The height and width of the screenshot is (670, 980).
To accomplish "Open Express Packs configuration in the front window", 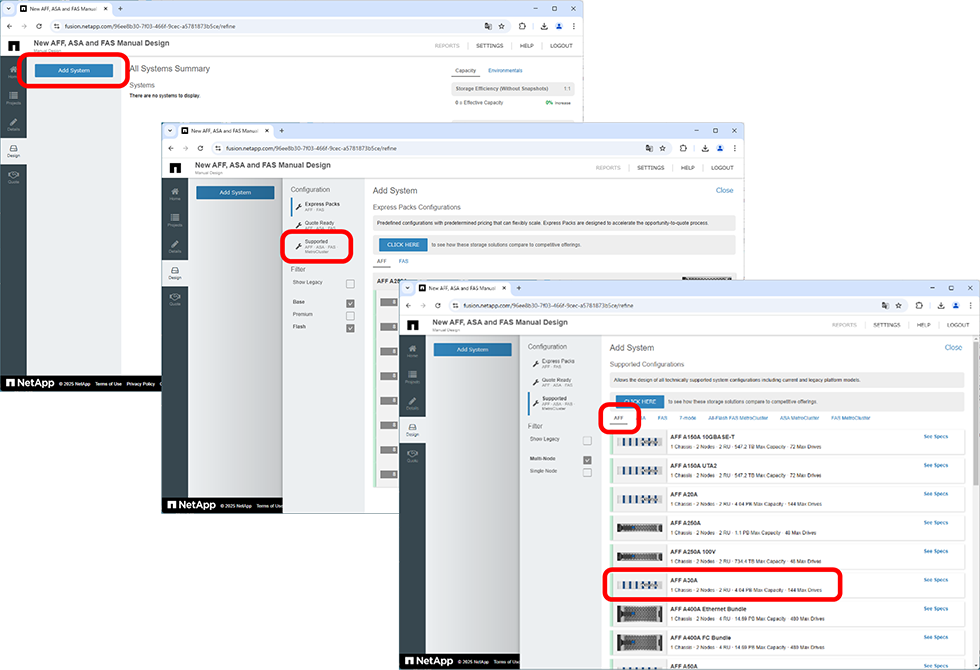I will tap(555, 363).
